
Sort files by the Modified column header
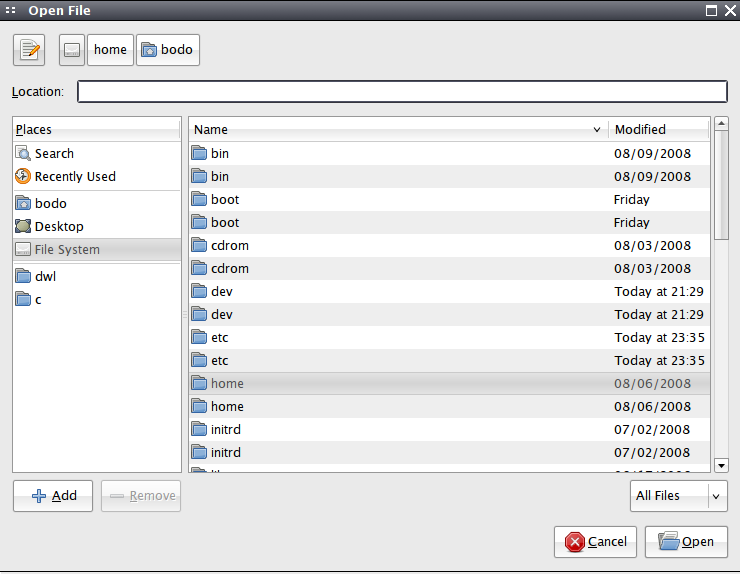[657, 129]
